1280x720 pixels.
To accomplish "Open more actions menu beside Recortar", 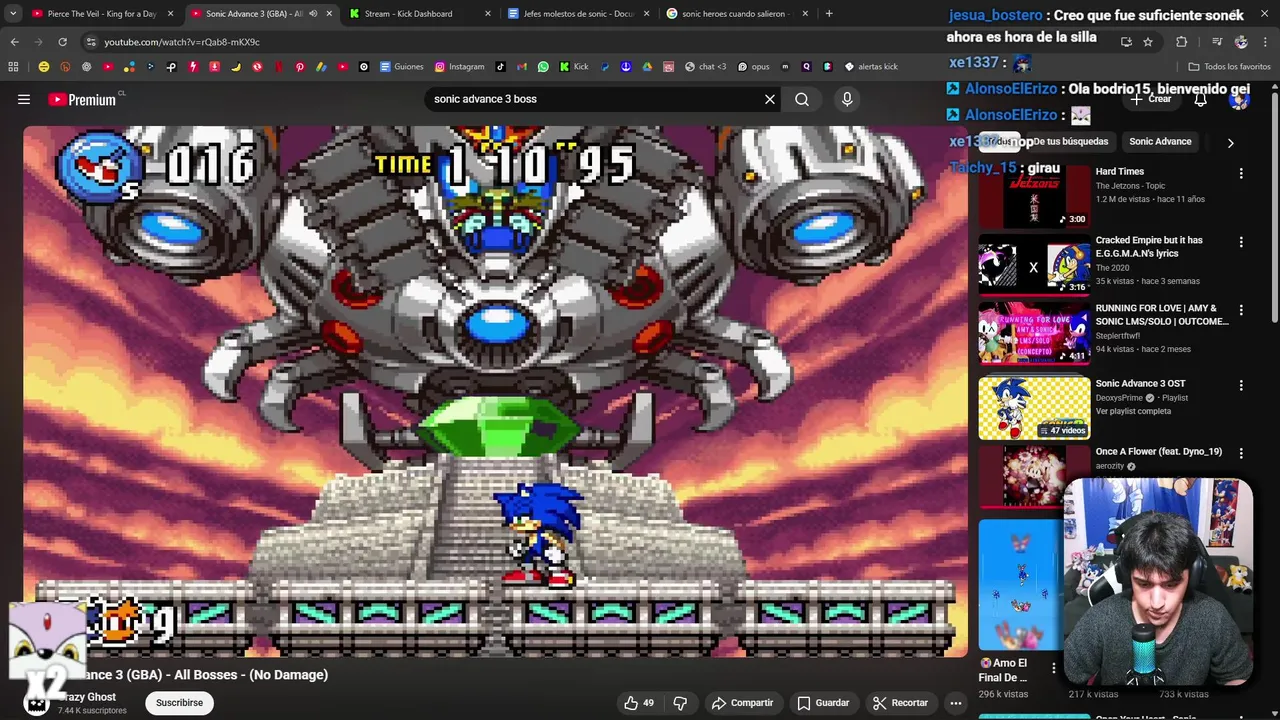I will 956,703.
